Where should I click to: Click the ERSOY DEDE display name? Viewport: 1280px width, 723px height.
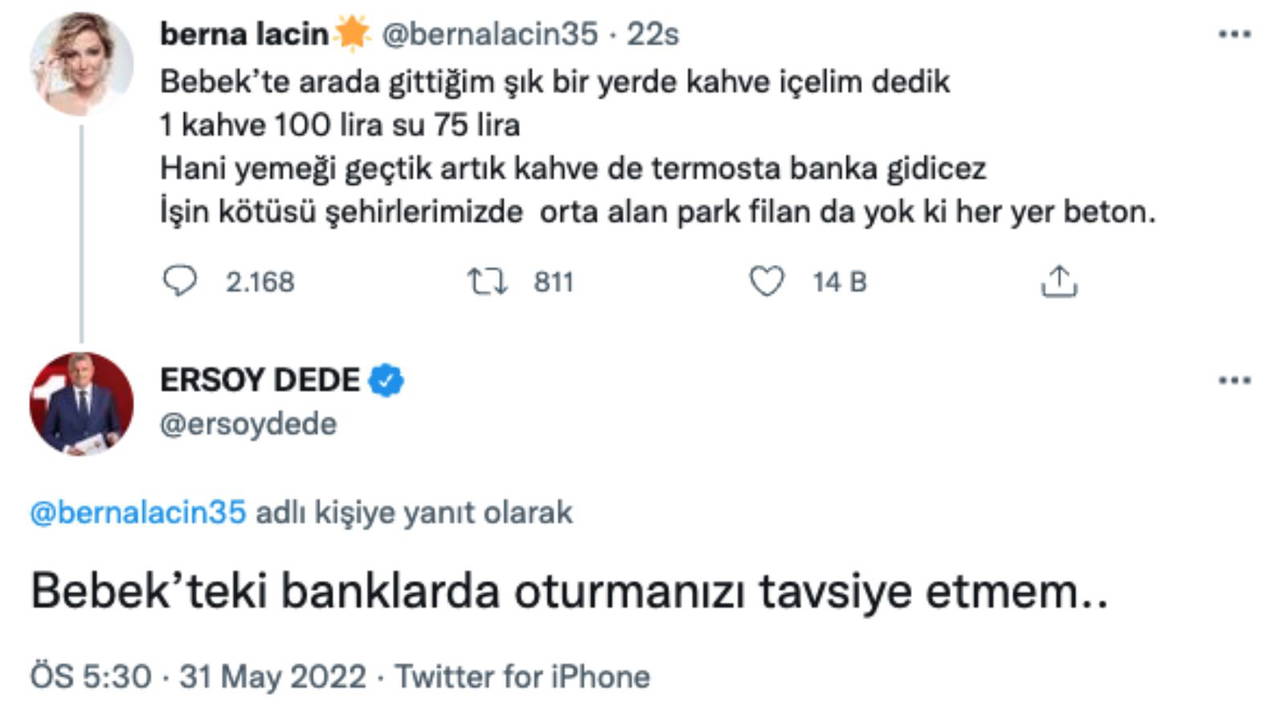pyautogui.click(x=259, y=380)
